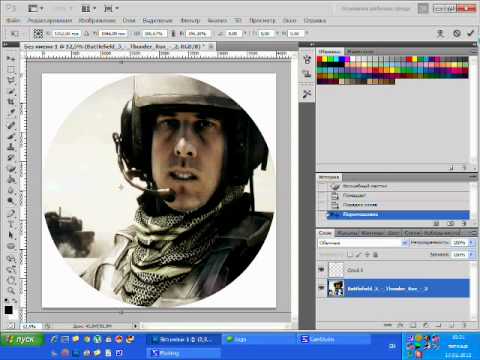Toggle lock position icon
The width and height of the screenshot is (480, 360).
pyautogui.click(x=367, y=255)
